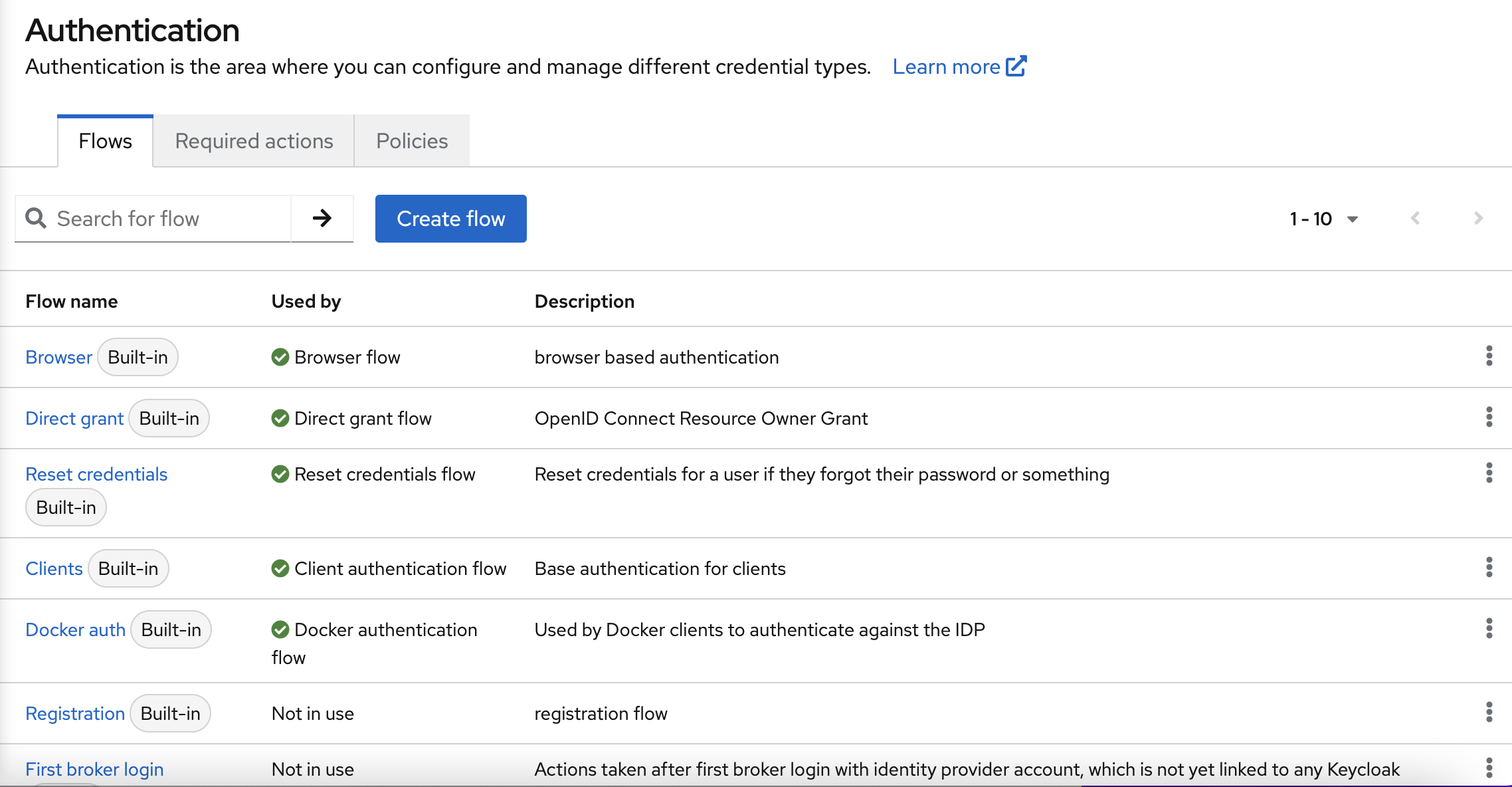Open the Docker auth flow link
The height and width of the screenshot is (787, 1512).
pos(75,629)
